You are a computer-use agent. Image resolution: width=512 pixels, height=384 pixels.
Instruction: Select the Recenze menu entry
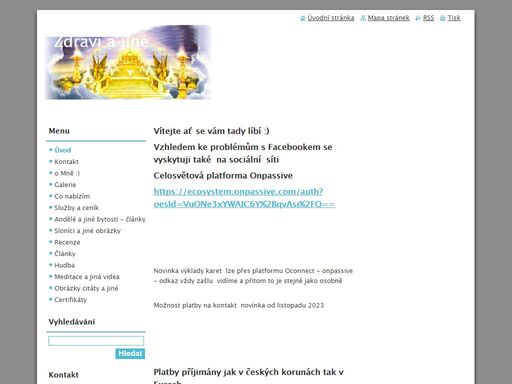coord(67,242)
